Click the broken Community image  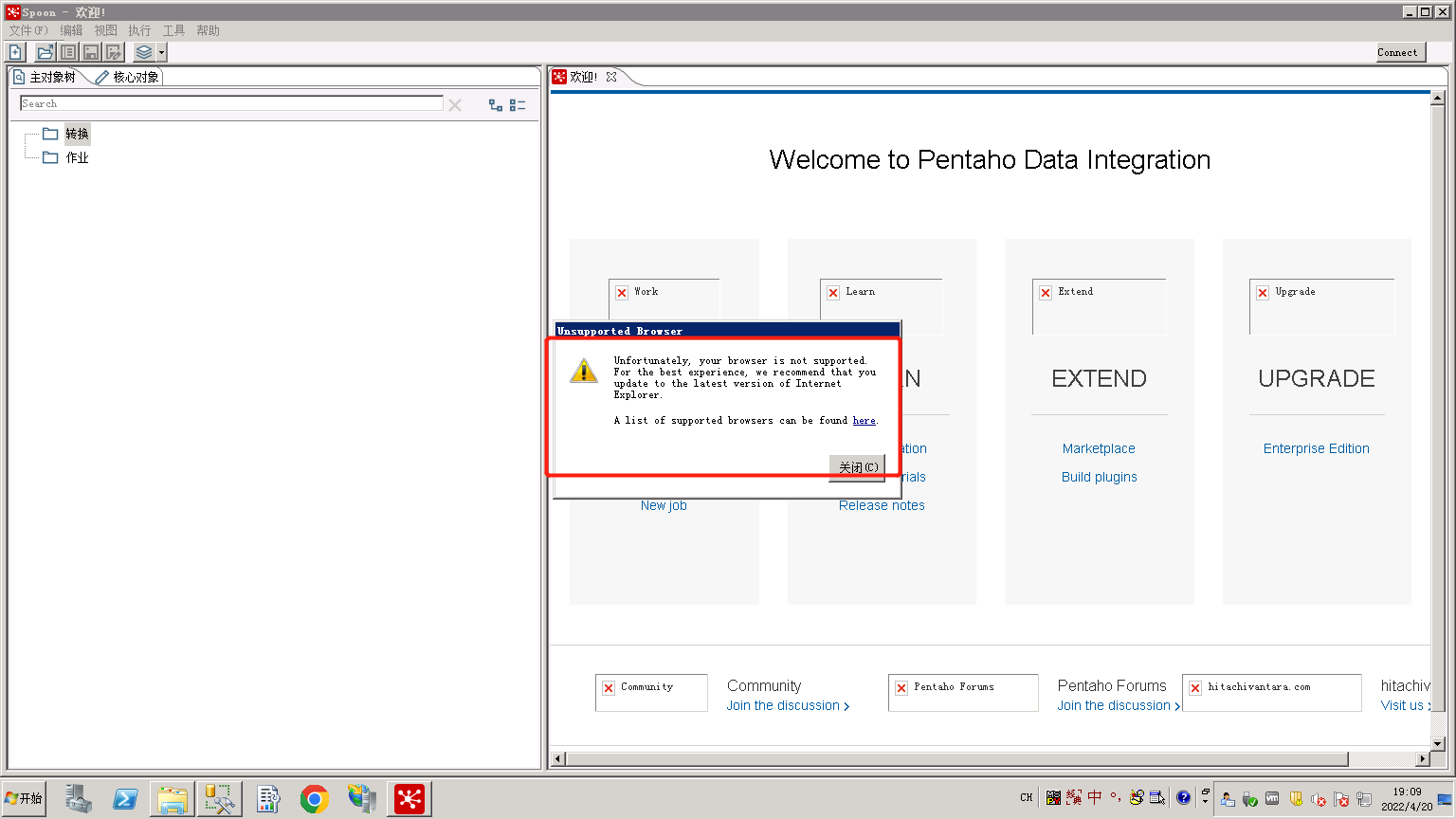click(x=651, y=692)
